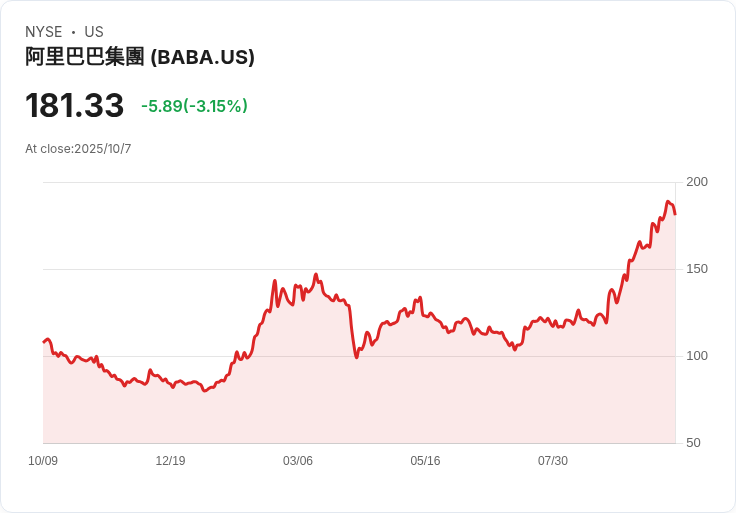Screen dimensions: 736x513
Task: Click the lowest point of the price line
Action: click(x=205, y=390)
